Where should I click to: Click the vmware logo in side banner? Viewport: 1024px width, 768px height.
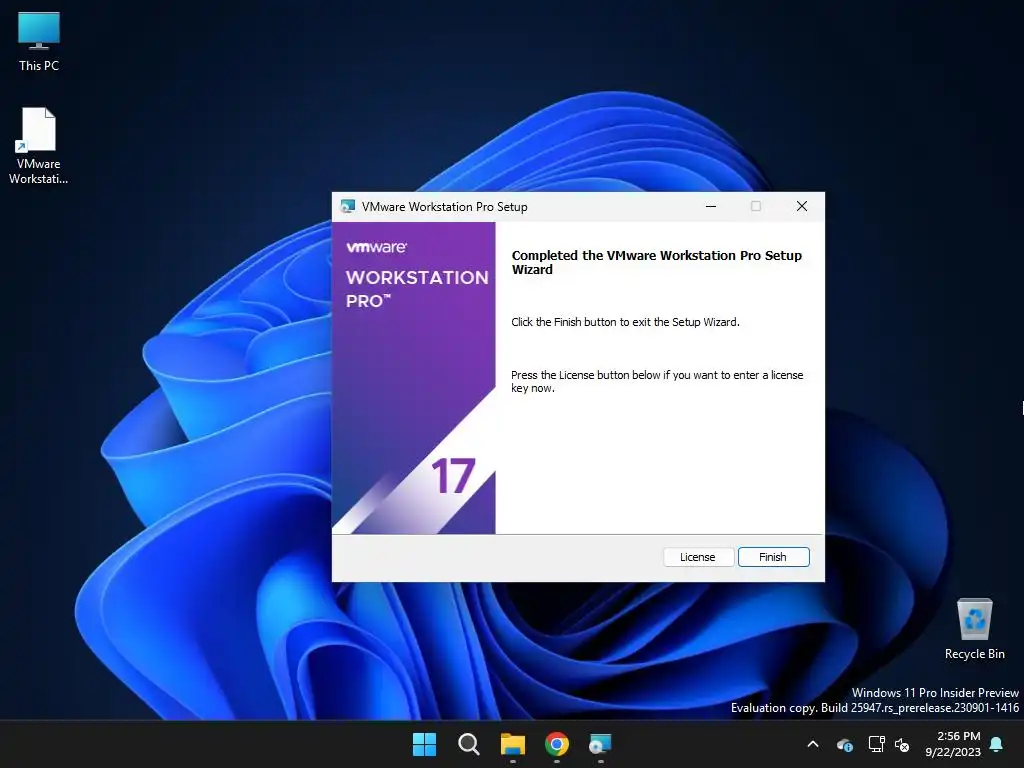376,247
